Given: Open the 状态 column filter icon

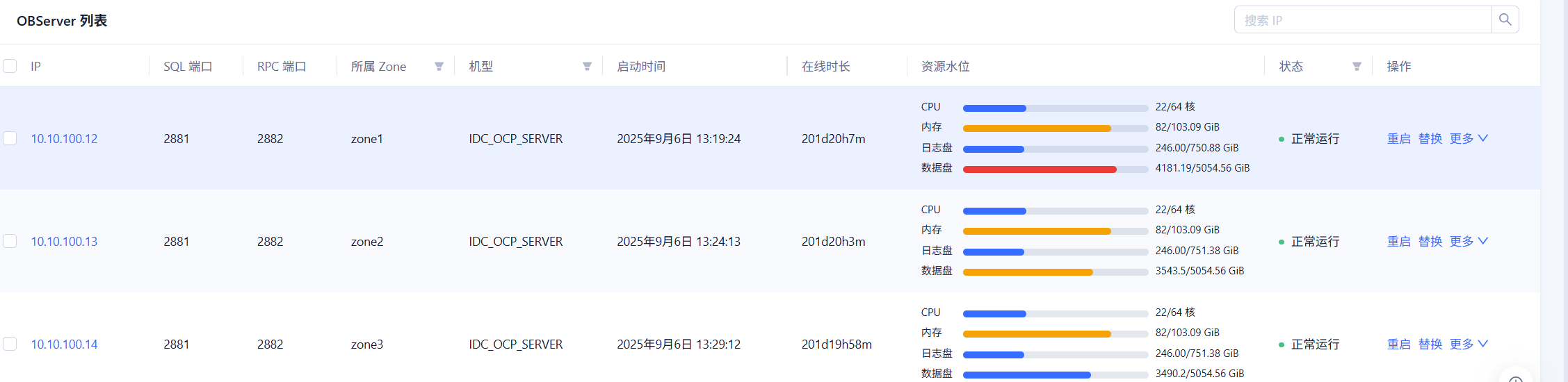Looking at the screenshot, I should tap(1357, 67).
